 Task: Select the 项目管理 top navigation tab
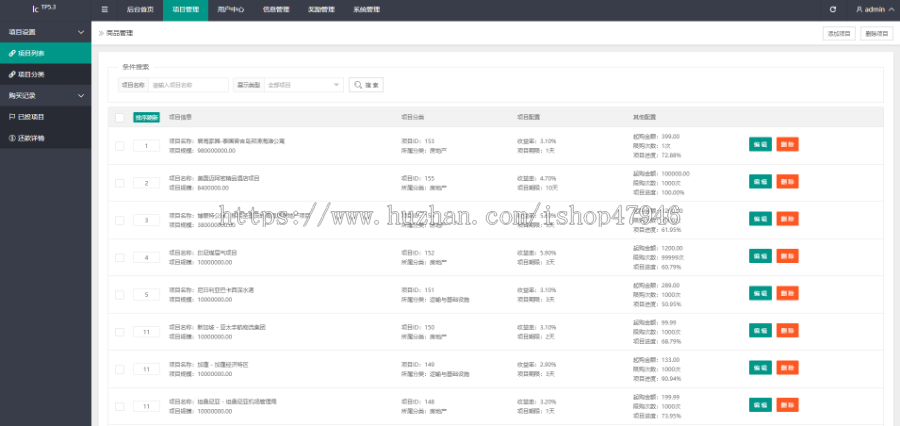point(185,10)
